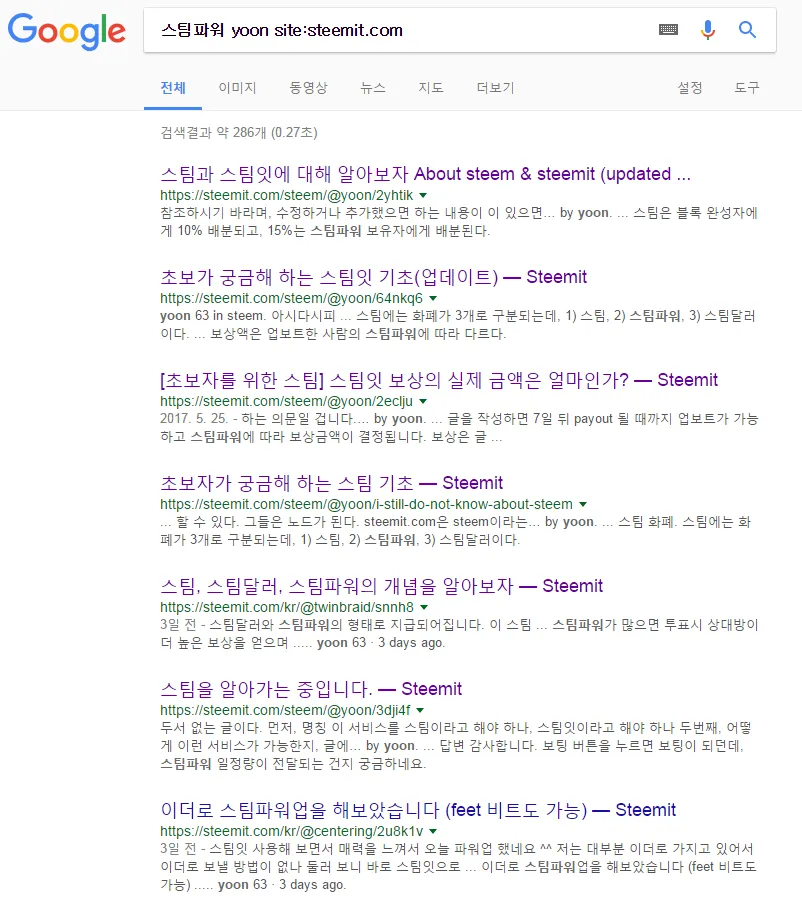Expand dropdown arrow beside @yoon/2yhtik URL
The image size is (802, 904).
pos(423,195)
